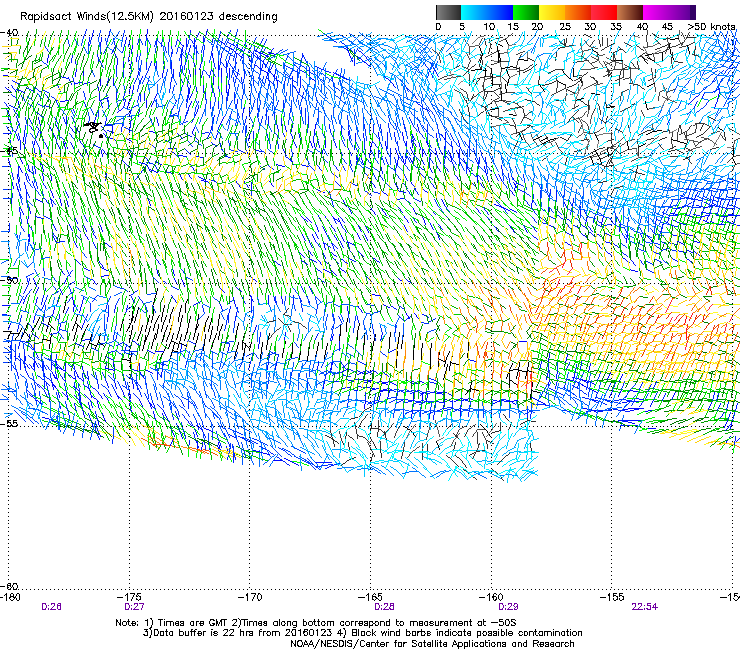
Task: Click the purple 0:29 time label
Action: click(x=508, y=607)
